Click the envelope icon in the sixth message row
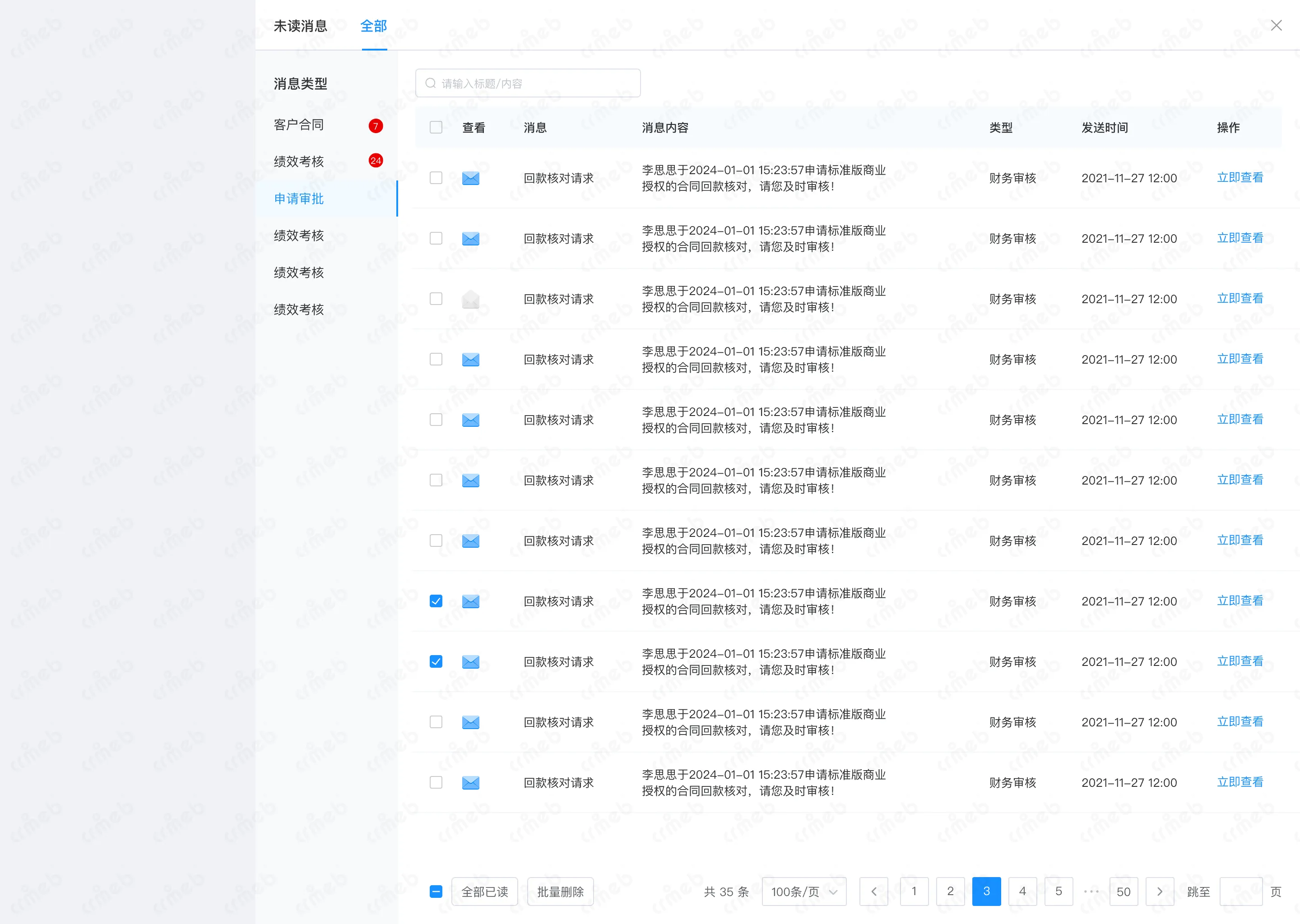Image resolution: width=1300 pixels, height=924 pixels. 470,480
